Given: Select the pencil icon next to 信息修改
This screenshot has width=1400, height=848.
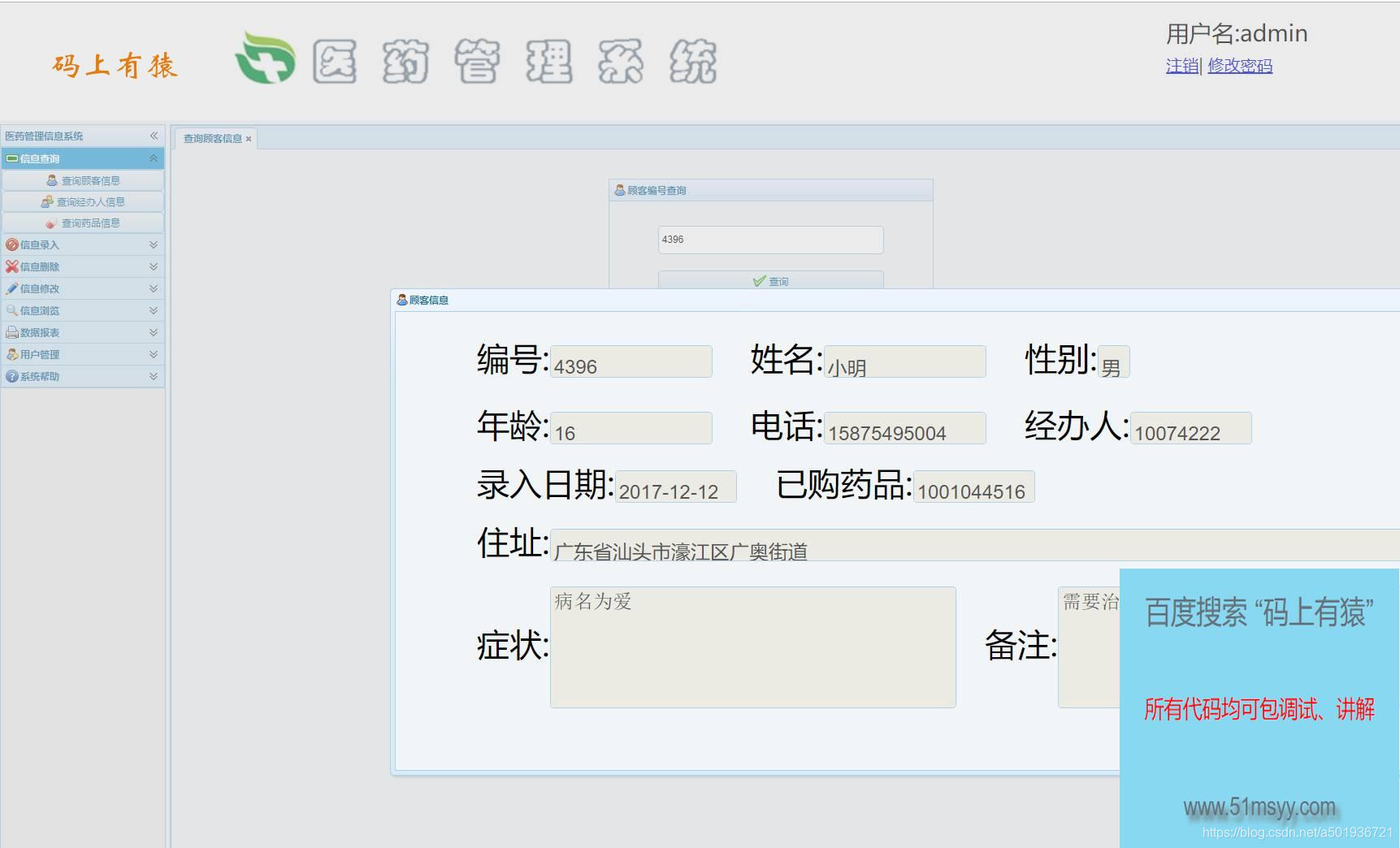Looking at the screenshot, I should pos(11,288).
